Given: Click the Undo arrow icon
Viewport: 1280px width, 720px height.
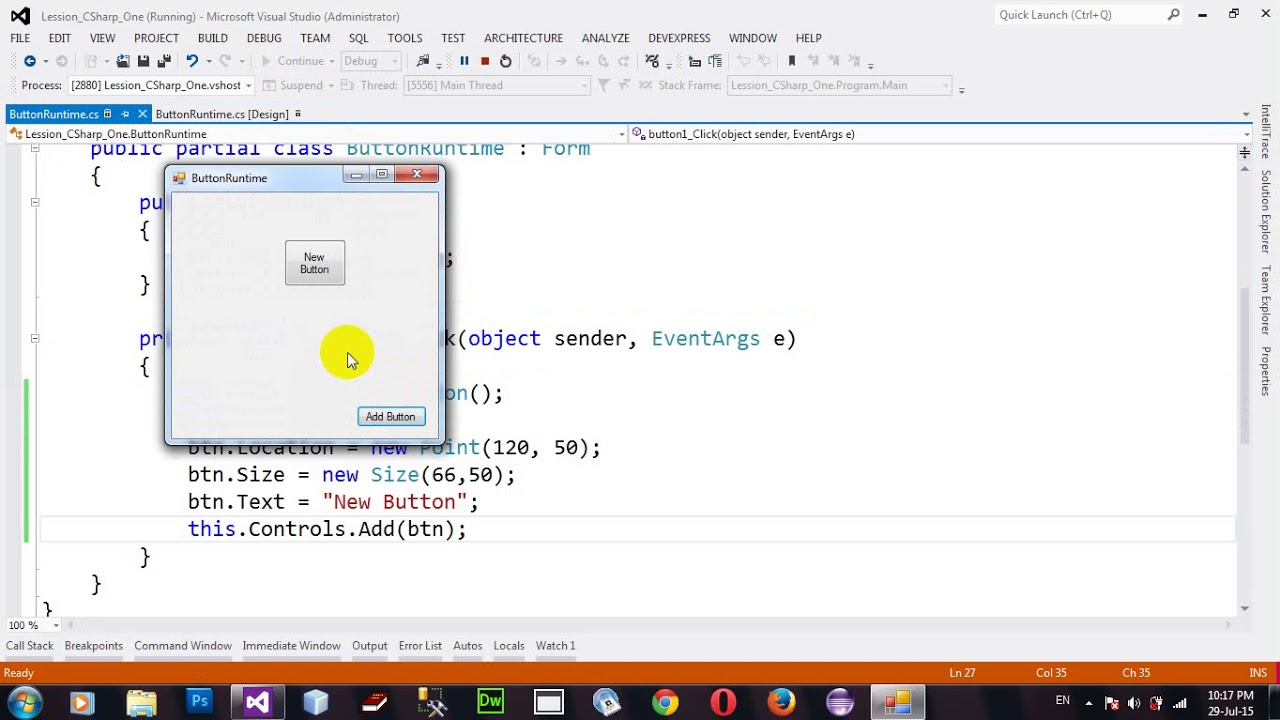Looking at the screenshot, I should coord(192,61).
